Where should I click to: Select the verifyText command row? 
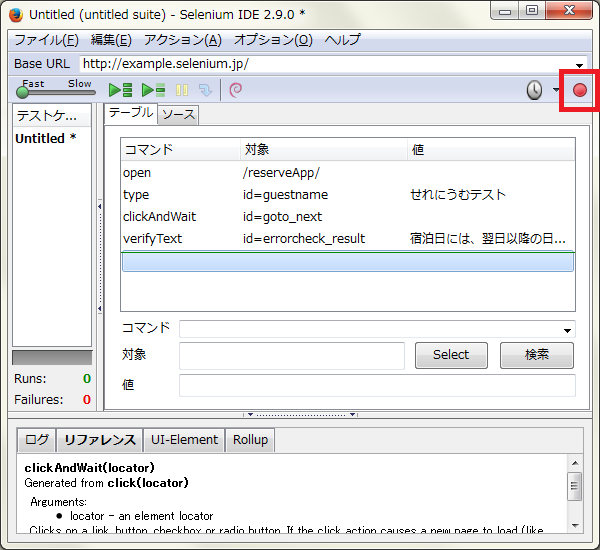tap(348, 239)
